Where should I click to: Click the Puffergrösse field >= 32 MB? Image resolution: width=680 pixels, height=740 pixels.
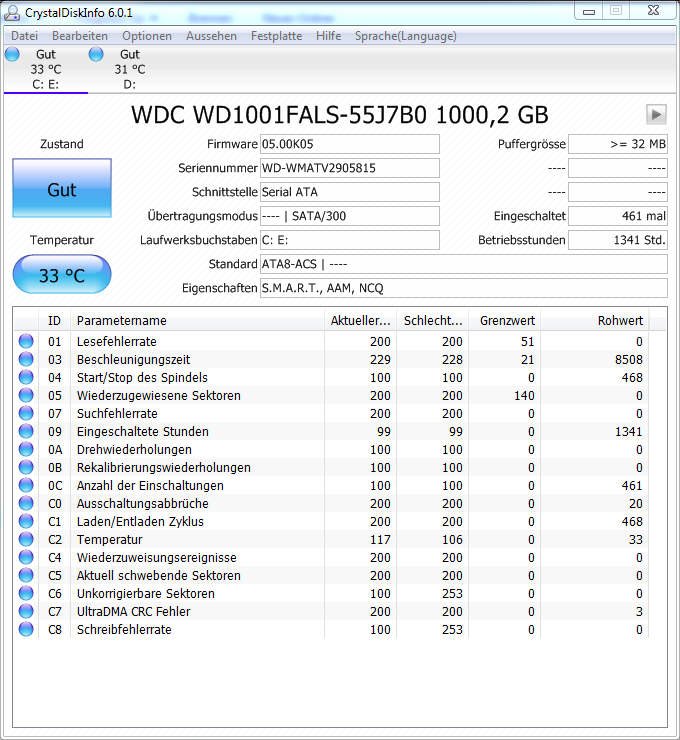(618, 144)
